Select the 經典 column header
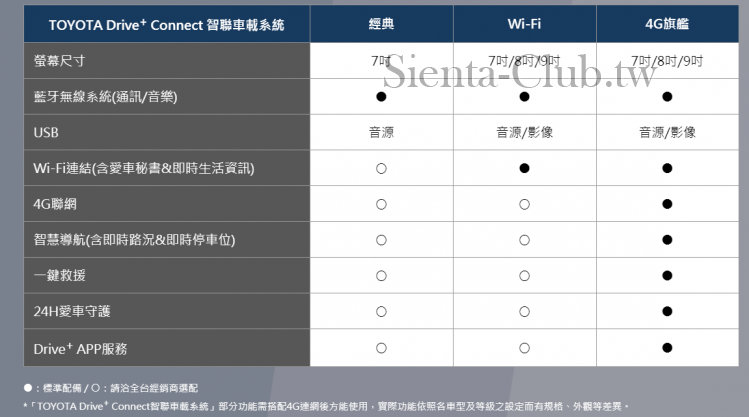Image resolution: width=749 pixels, height=417 pixels. coord(381,24)
